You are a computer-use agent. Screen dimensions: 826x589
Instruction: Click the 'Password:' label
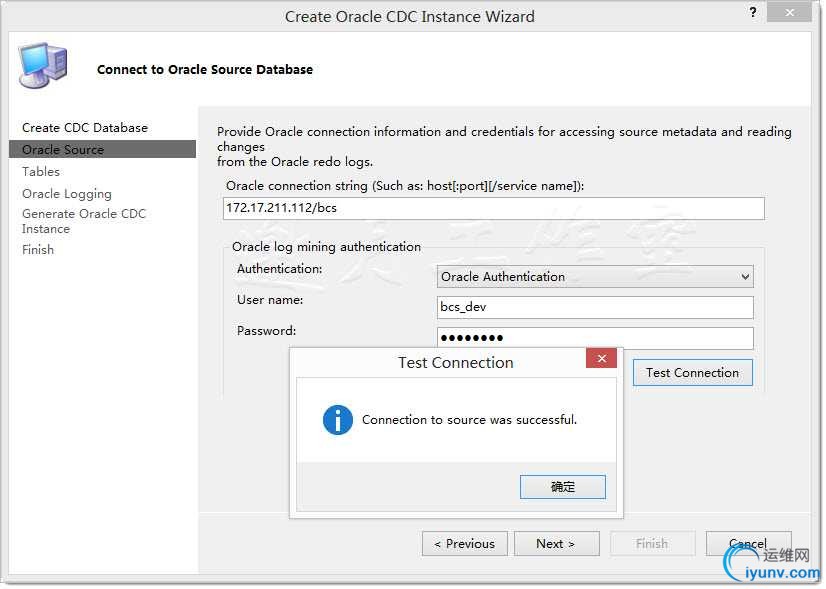coord(267,331)
